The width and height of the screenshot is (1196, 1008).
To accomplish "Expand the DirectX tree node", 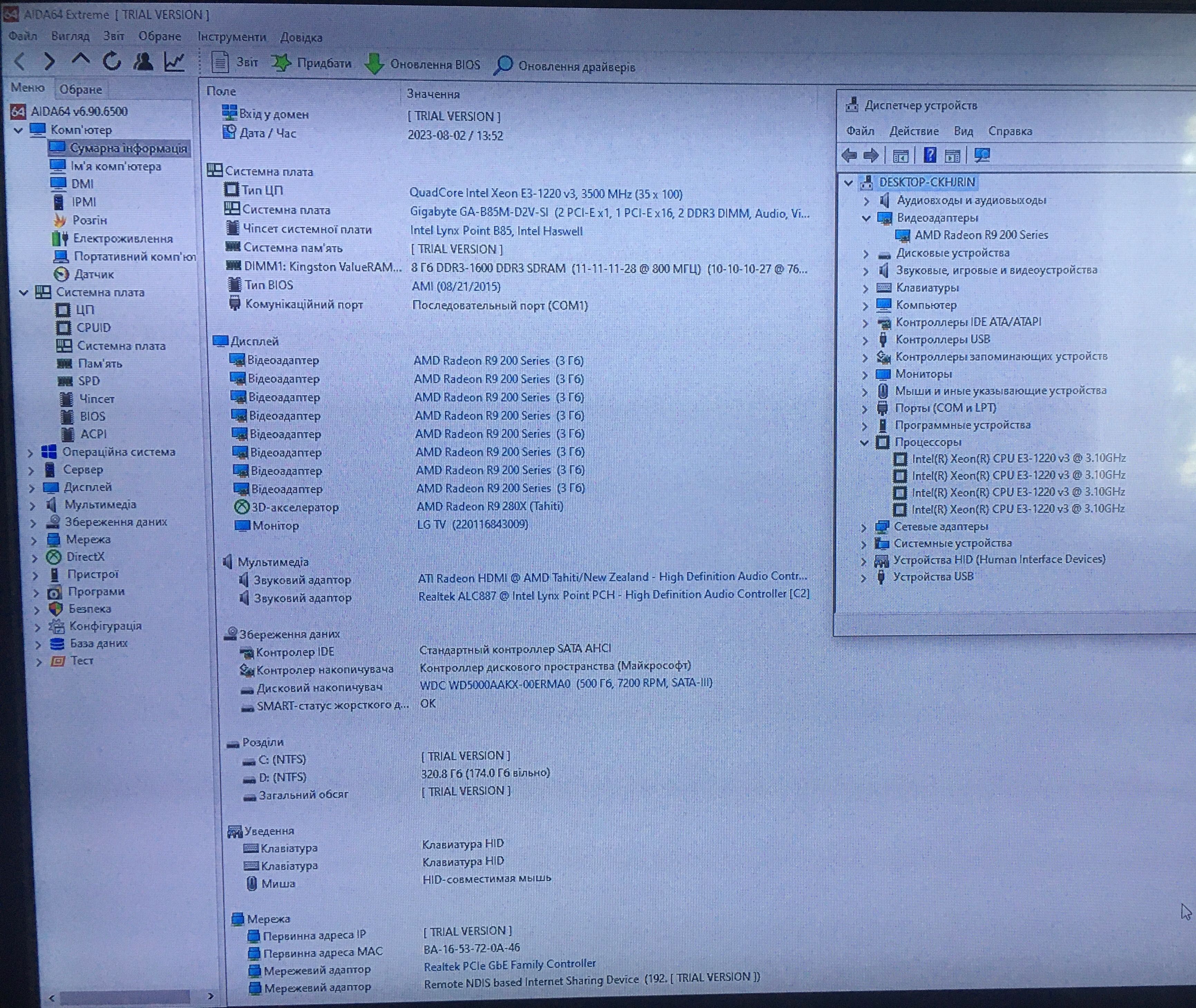I will click(34, 557).
